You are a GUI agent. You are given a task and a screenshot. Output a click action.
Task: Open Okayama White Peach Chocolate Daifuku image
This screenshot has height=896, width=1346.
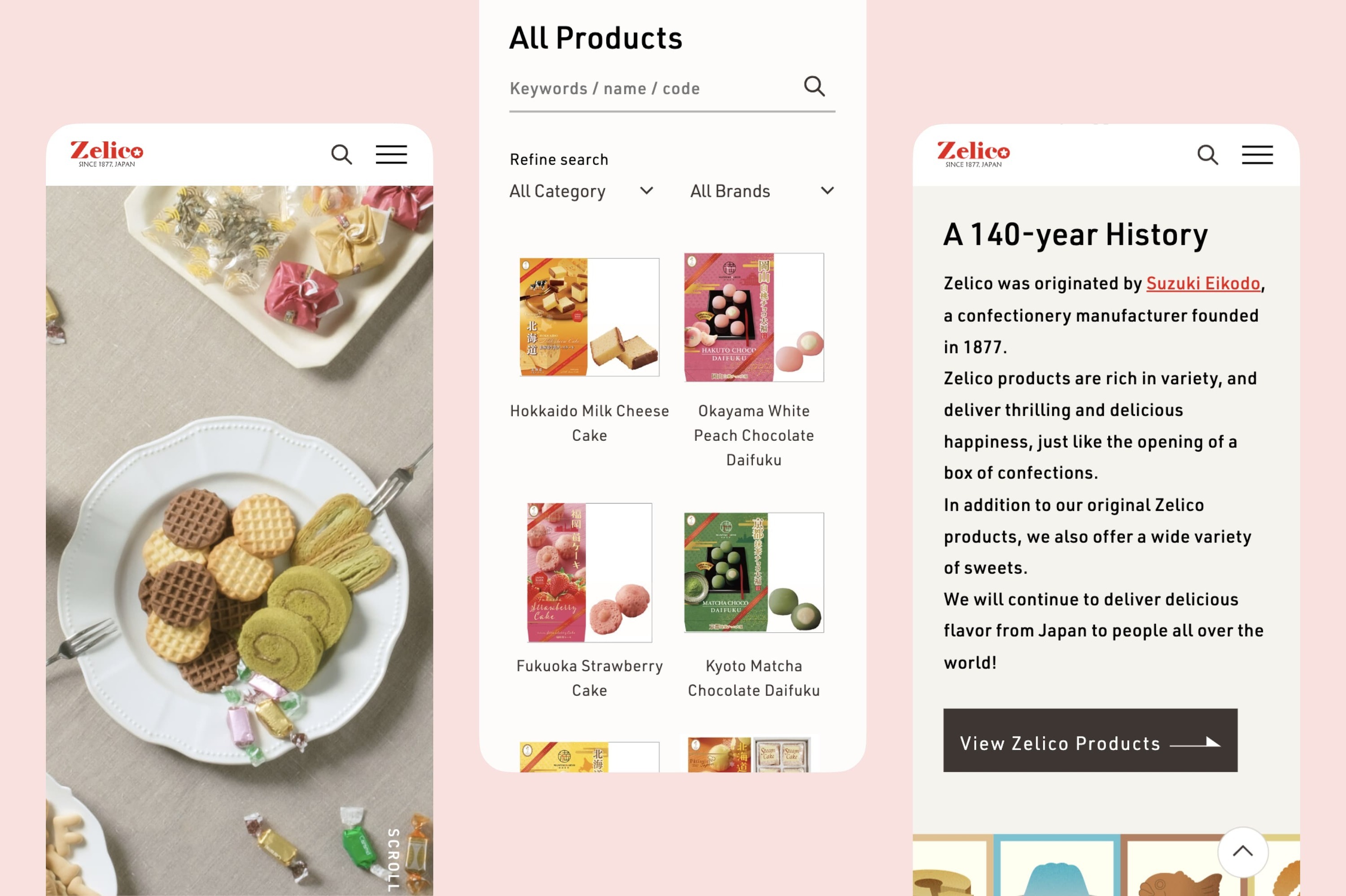(753, 317)
